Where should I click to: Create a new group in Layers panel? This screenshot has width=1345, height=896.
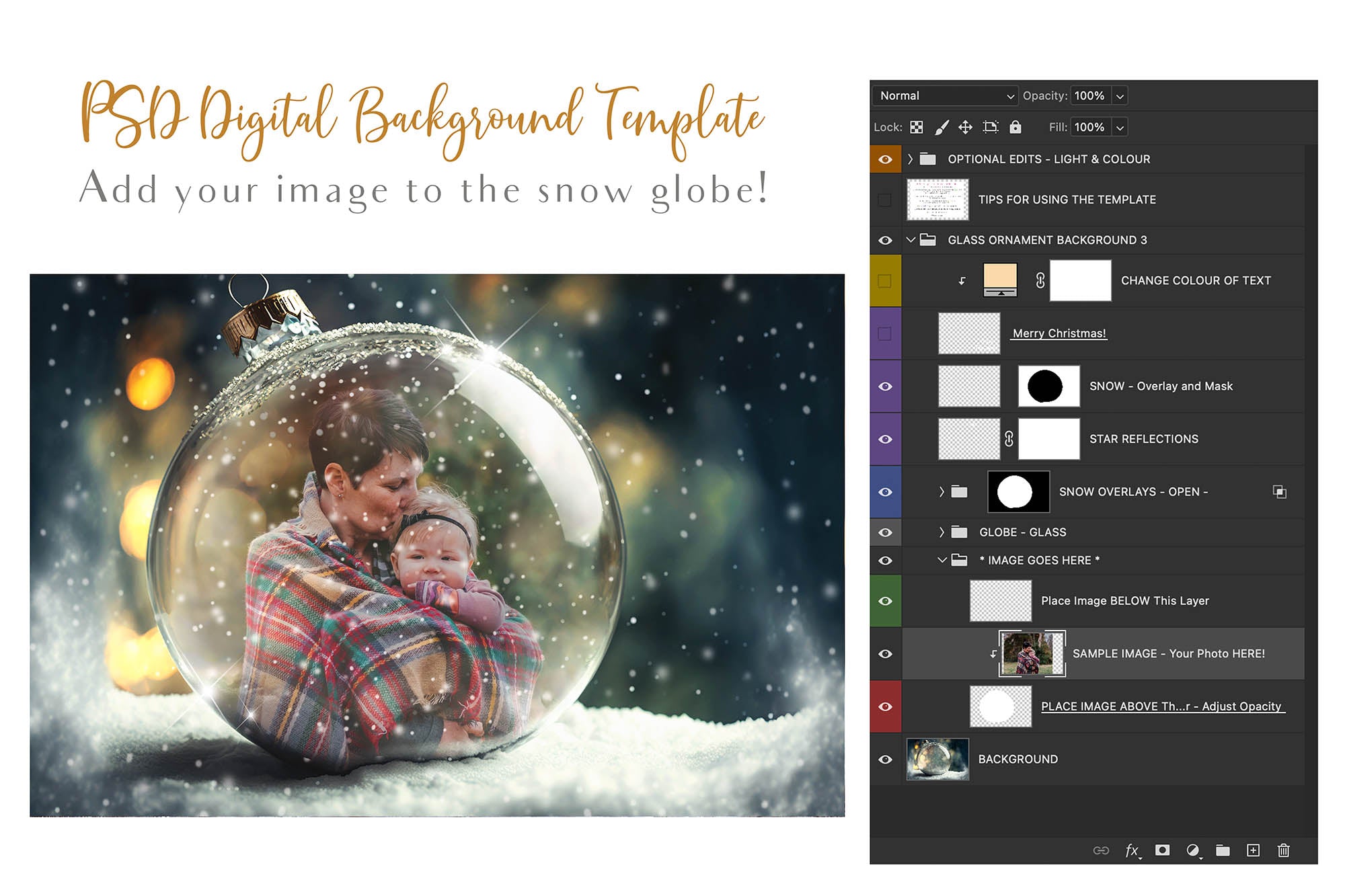point(1223,850)
